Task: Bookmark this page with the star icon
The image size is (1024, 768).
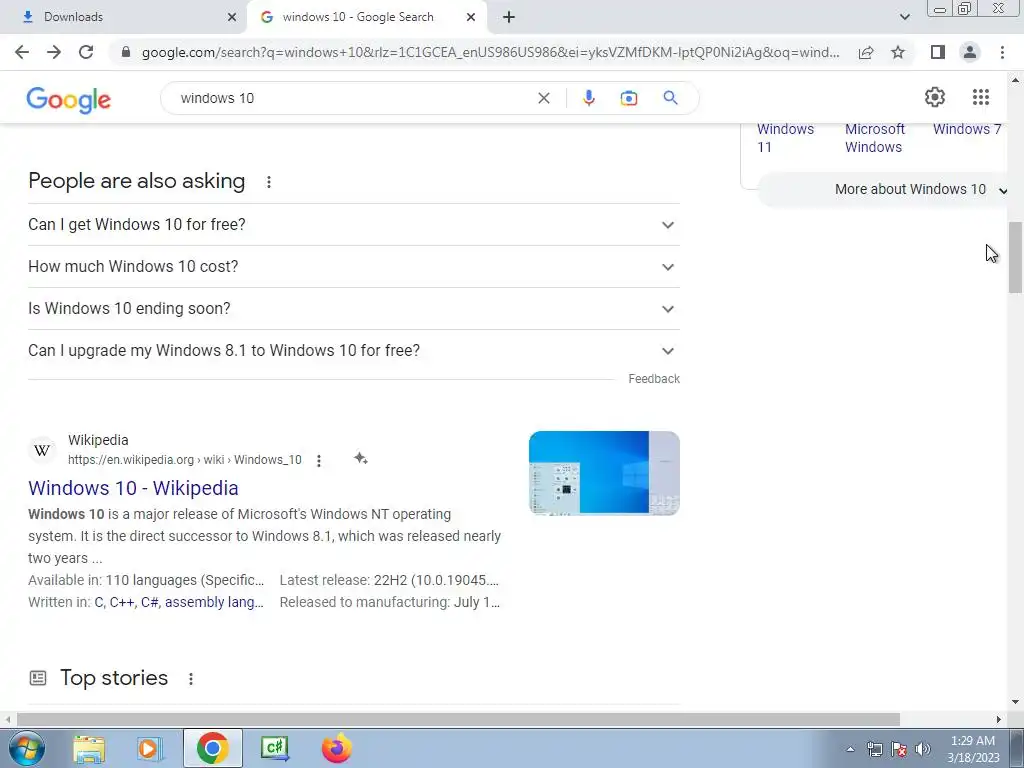Action: pyautogui.click(x=898, y=52)
